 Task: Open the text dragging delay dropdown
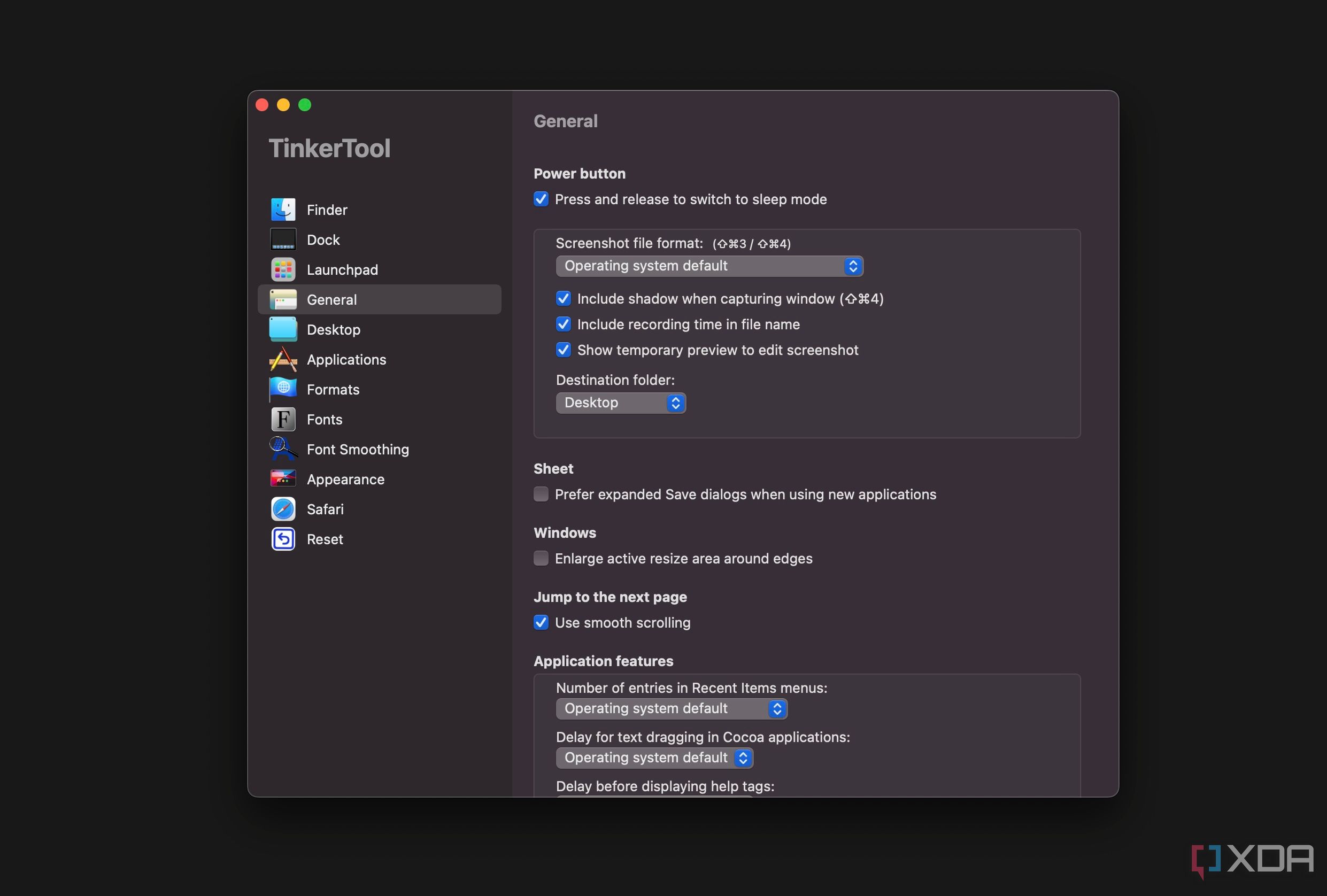click(x=654, y=758)
